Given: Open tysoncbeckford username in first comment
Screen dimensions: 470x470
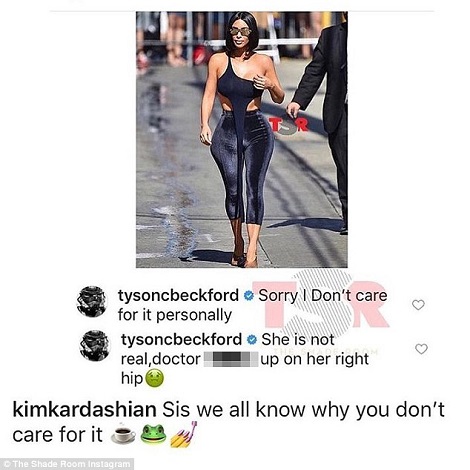Looking at the screenshot, I should coord(178,296).
